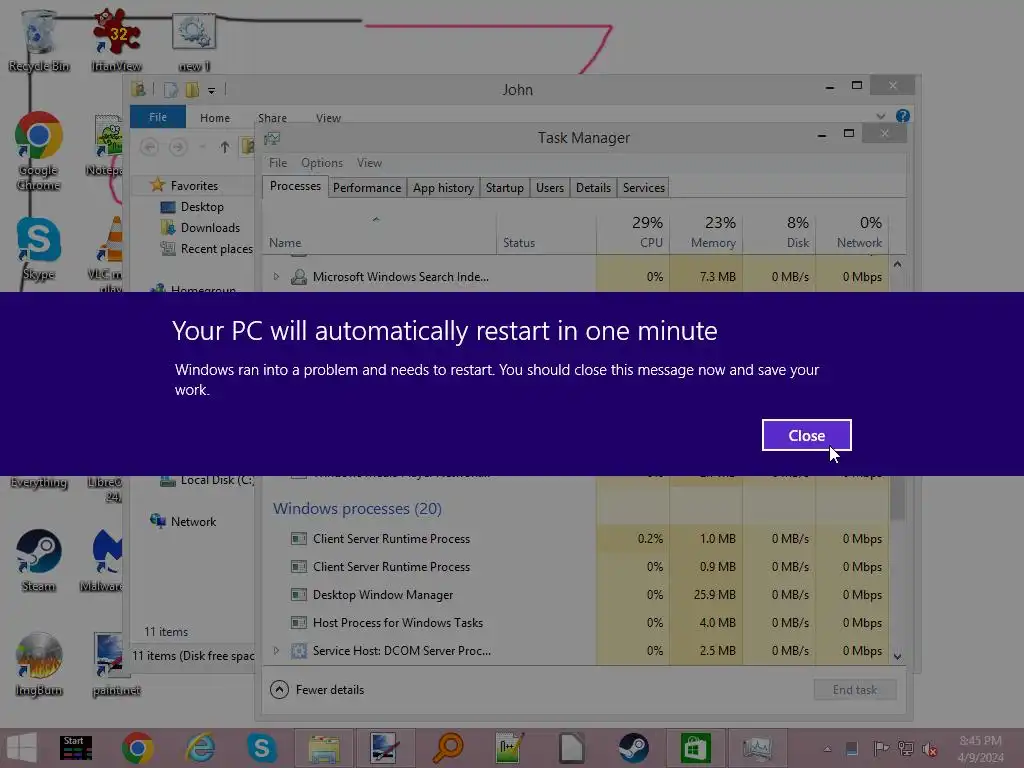Select Desktop under Favorites
This screenshot has height=768, width=1024.
tap(193, 207)
